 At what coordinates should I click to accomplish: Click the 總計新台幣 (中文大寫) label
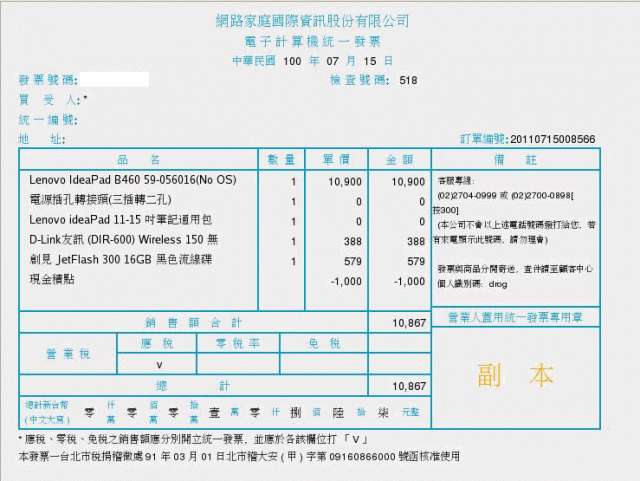pos(47,412)
